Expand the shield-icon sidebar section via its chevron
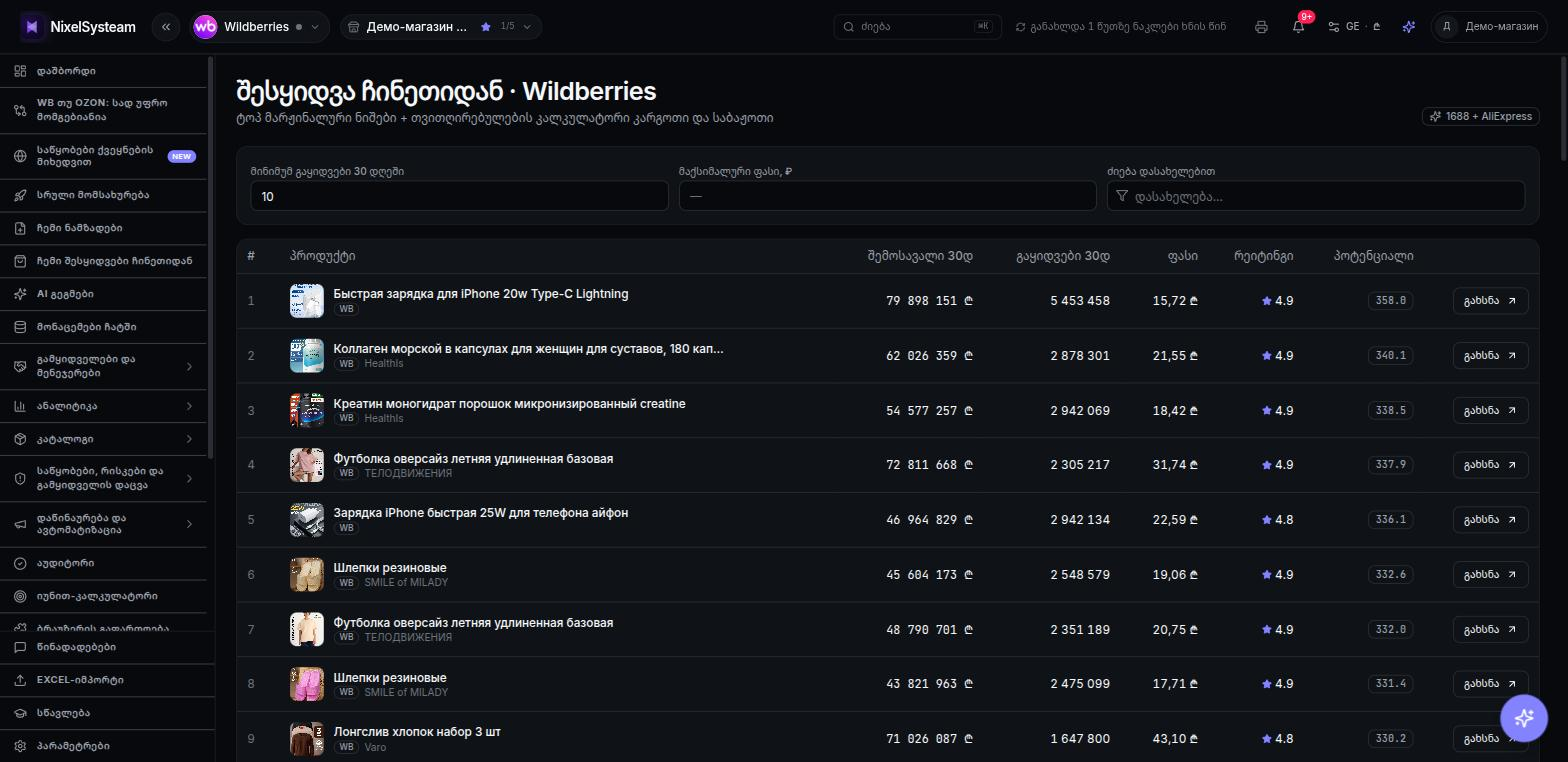The height and width of the screenshot is (762, 1568). click(190, 478)
